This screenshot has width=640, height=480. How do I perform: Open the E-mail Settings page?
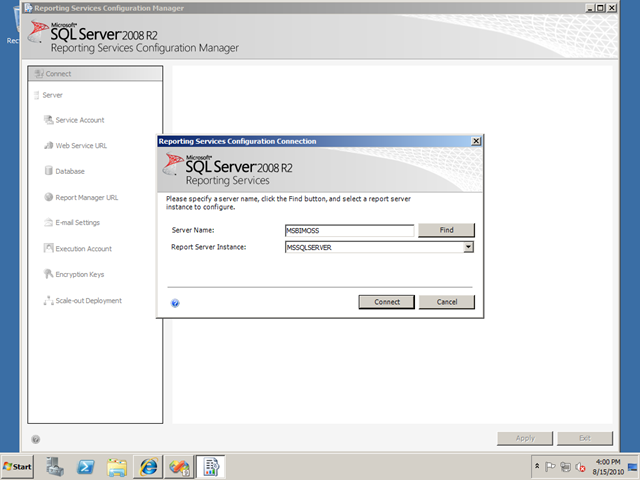click(78, 222)
